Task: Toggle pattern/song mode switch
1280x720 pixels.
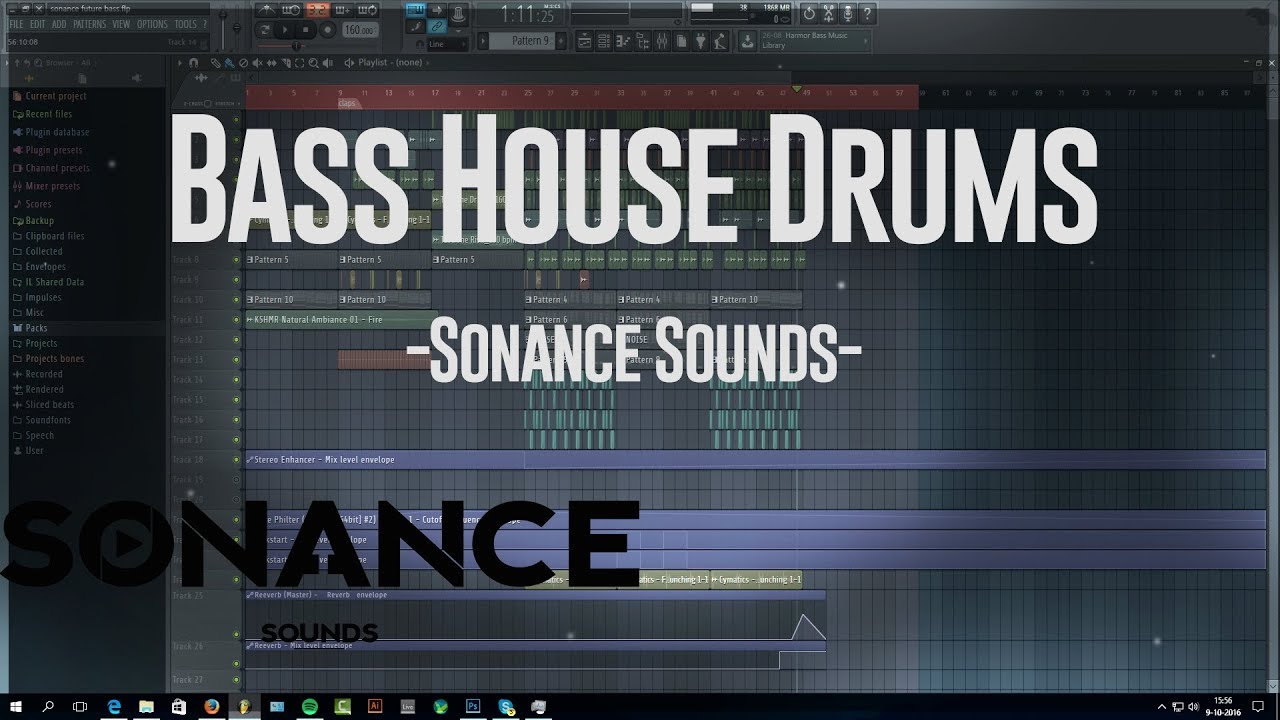Action: (x=264, y=30)
